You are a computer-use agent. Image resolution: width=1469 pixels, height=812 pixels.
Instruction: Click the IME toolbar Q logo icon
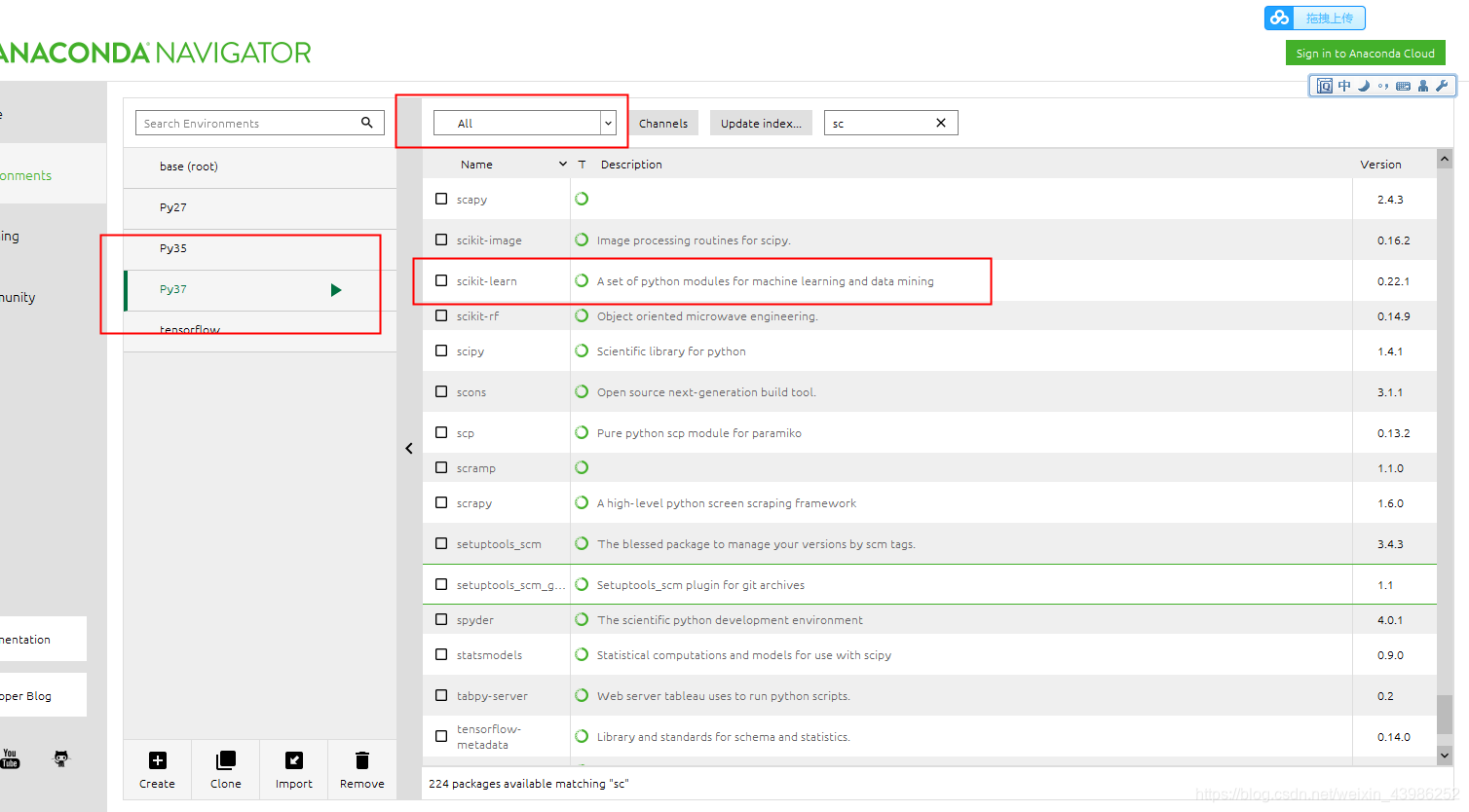click(x=1325, y=86)
